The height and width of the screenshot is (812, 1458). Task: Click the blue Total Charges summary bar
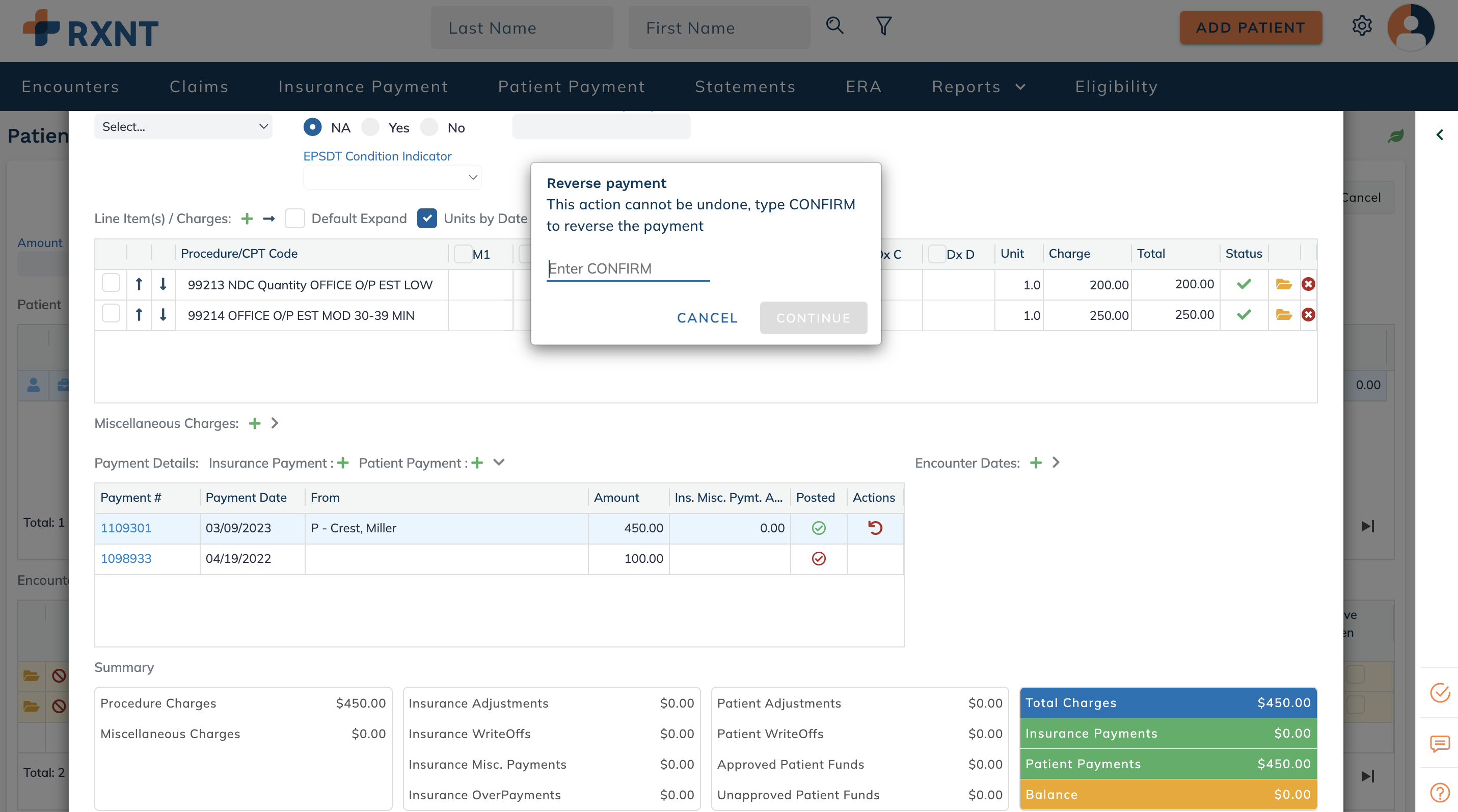click(x=1168, y=703)
